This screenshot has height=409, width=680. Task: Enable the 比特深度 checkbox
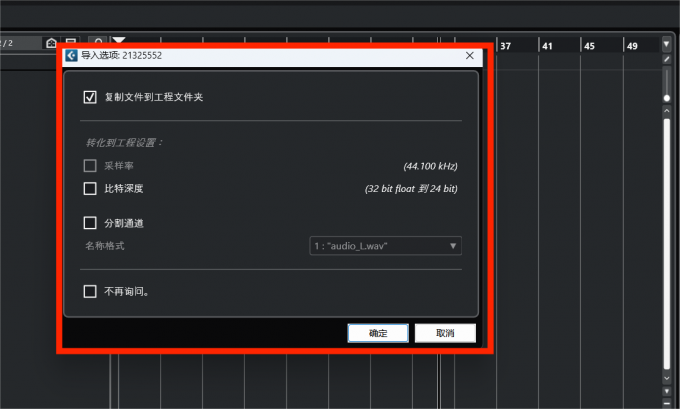[x=90, y=189]
